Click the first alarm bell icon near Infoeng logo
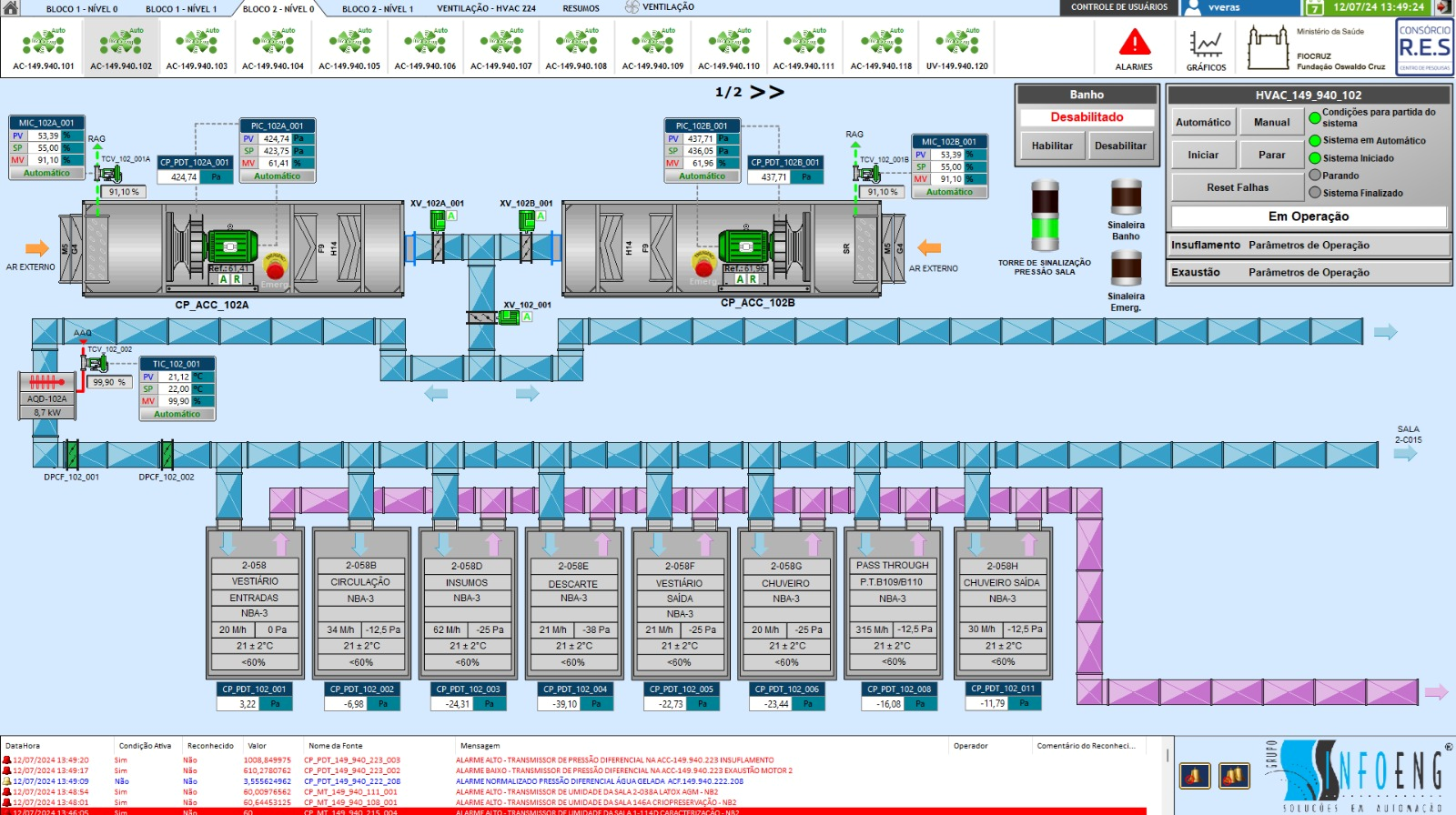 tap(1195, 775)
